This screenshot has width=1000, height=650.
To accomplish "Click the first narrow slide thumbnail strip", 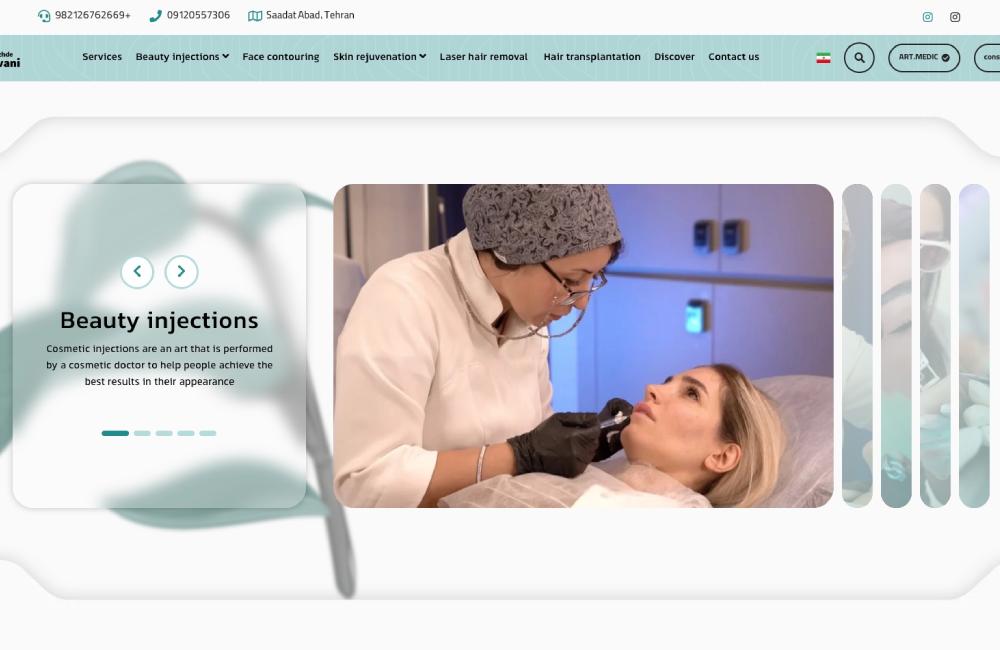I will point(857,345).
